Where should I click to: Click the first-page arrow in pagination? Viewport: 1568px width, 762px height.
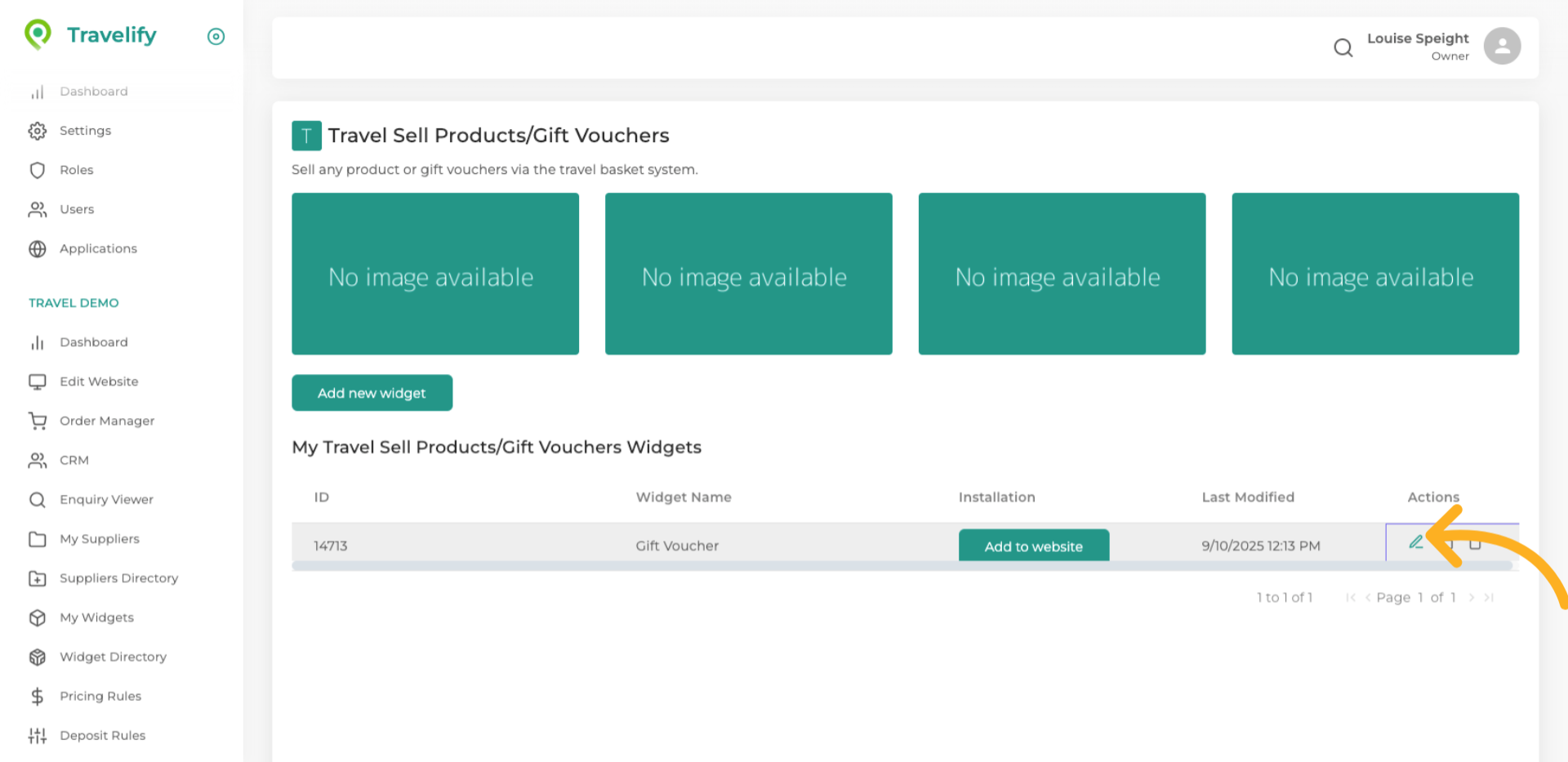(x=1350, y=597)
